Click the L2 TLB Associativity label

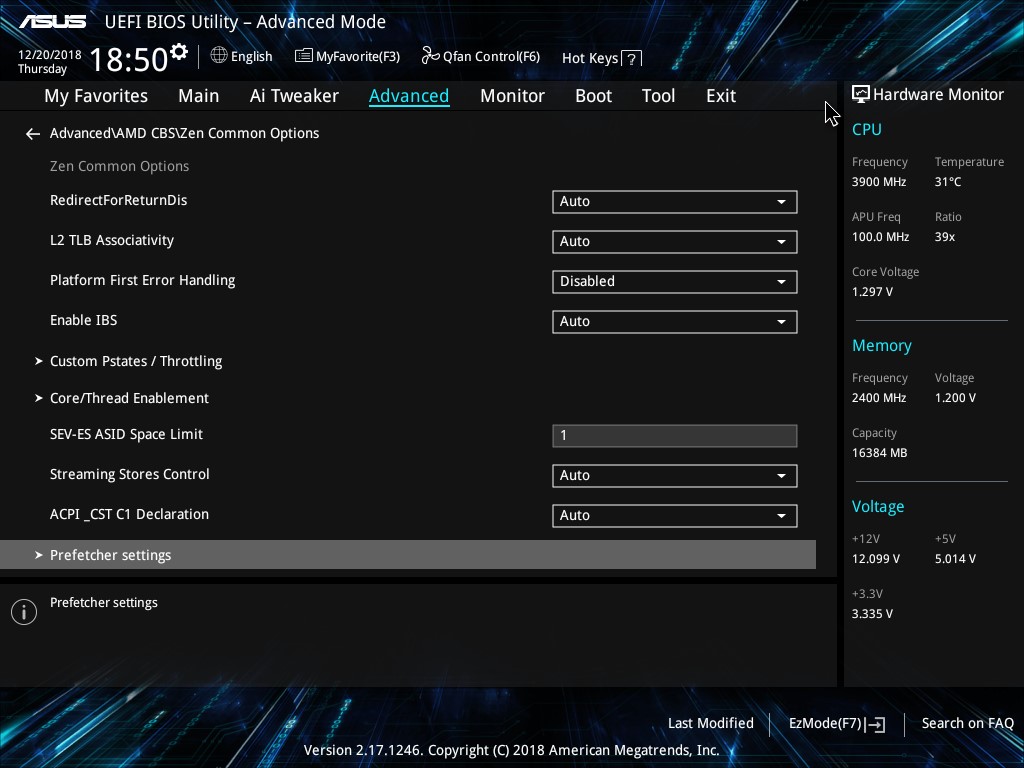tap(112, 240)
